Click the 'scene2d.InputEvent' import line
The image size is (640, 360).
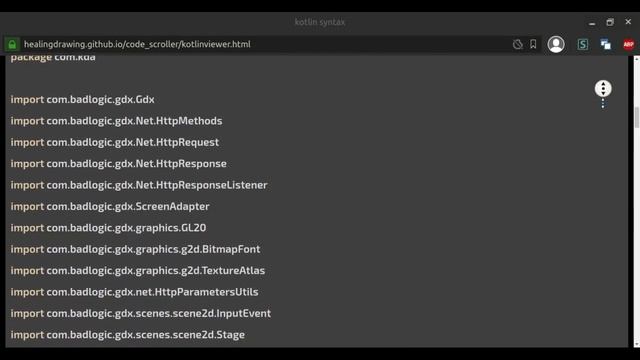(x=140, y=313)
